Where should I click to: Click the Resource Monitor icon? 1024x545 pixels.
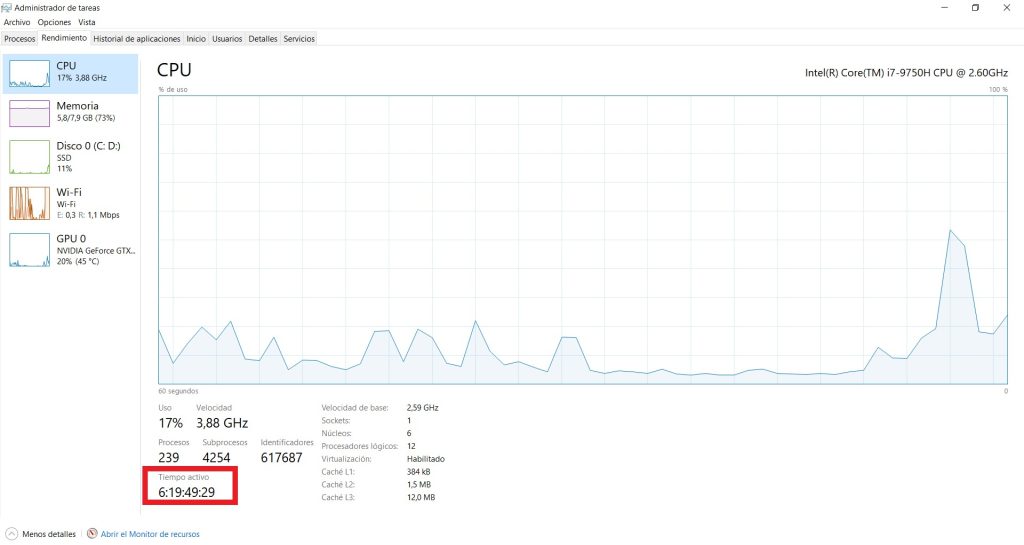(x=92, y=534)
